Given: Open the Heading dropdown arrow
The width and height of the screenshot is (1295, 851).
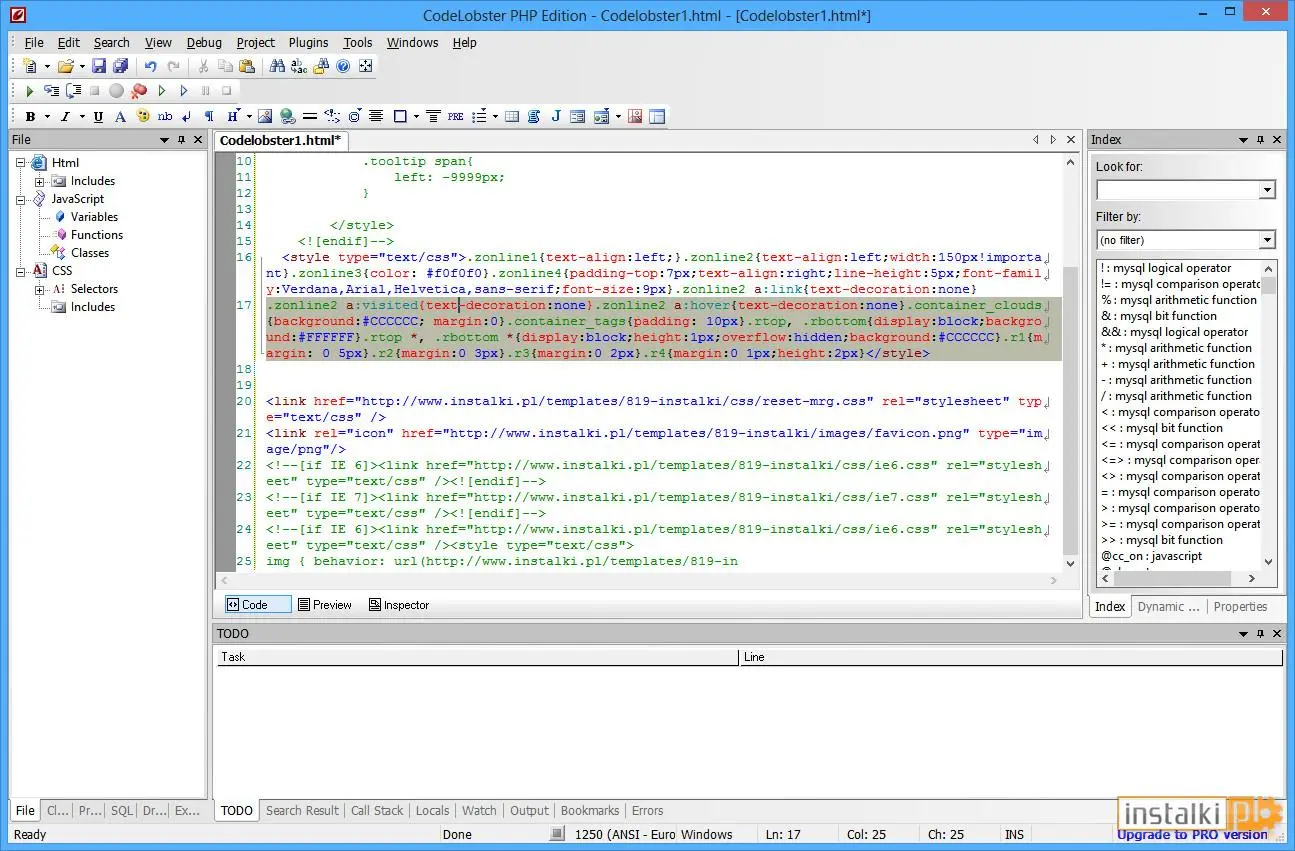Looking at the screenshot, I should click(249, 117).
